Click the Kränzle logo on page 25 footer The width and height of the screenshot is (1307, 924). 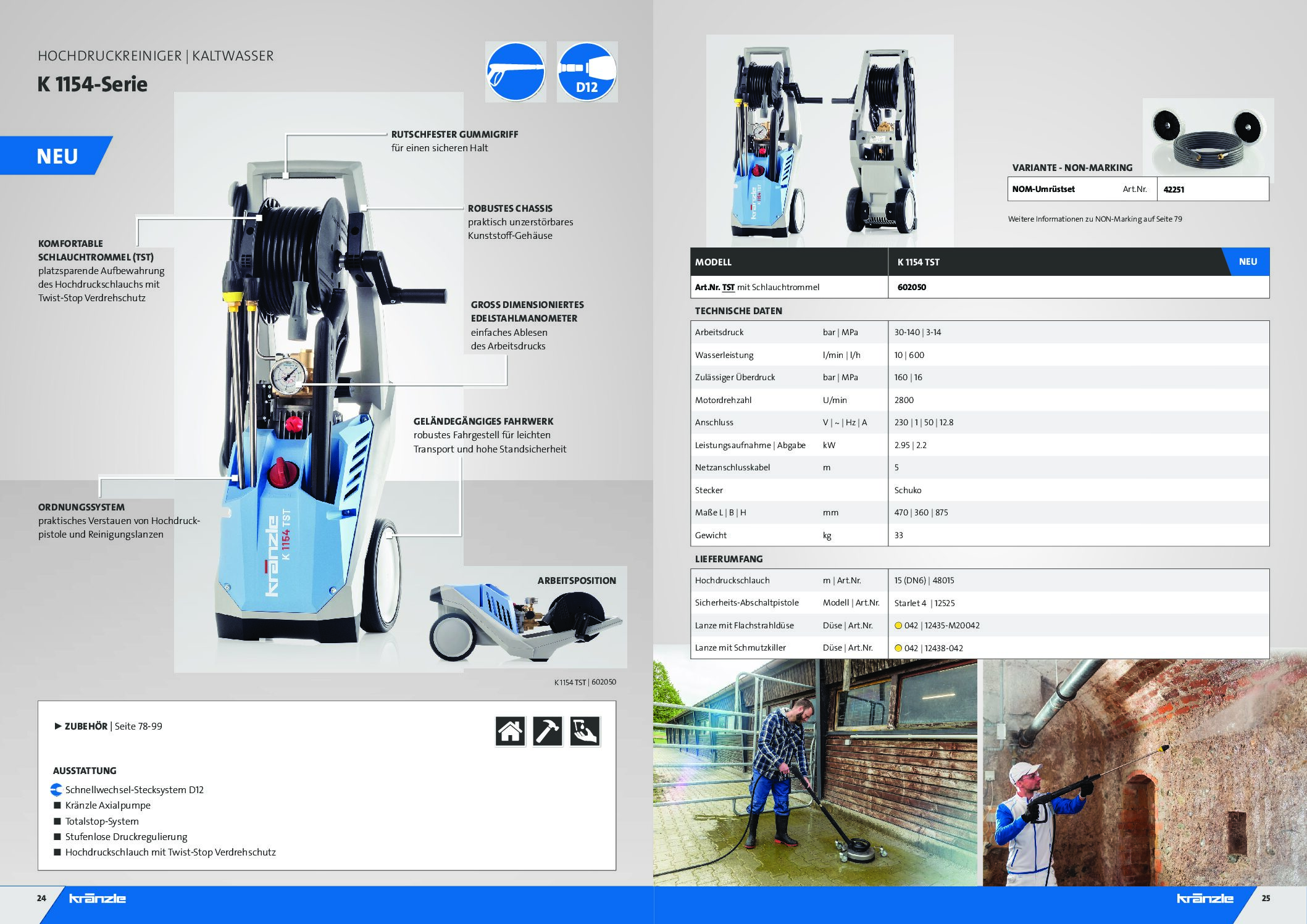[x=1205, y=898]
